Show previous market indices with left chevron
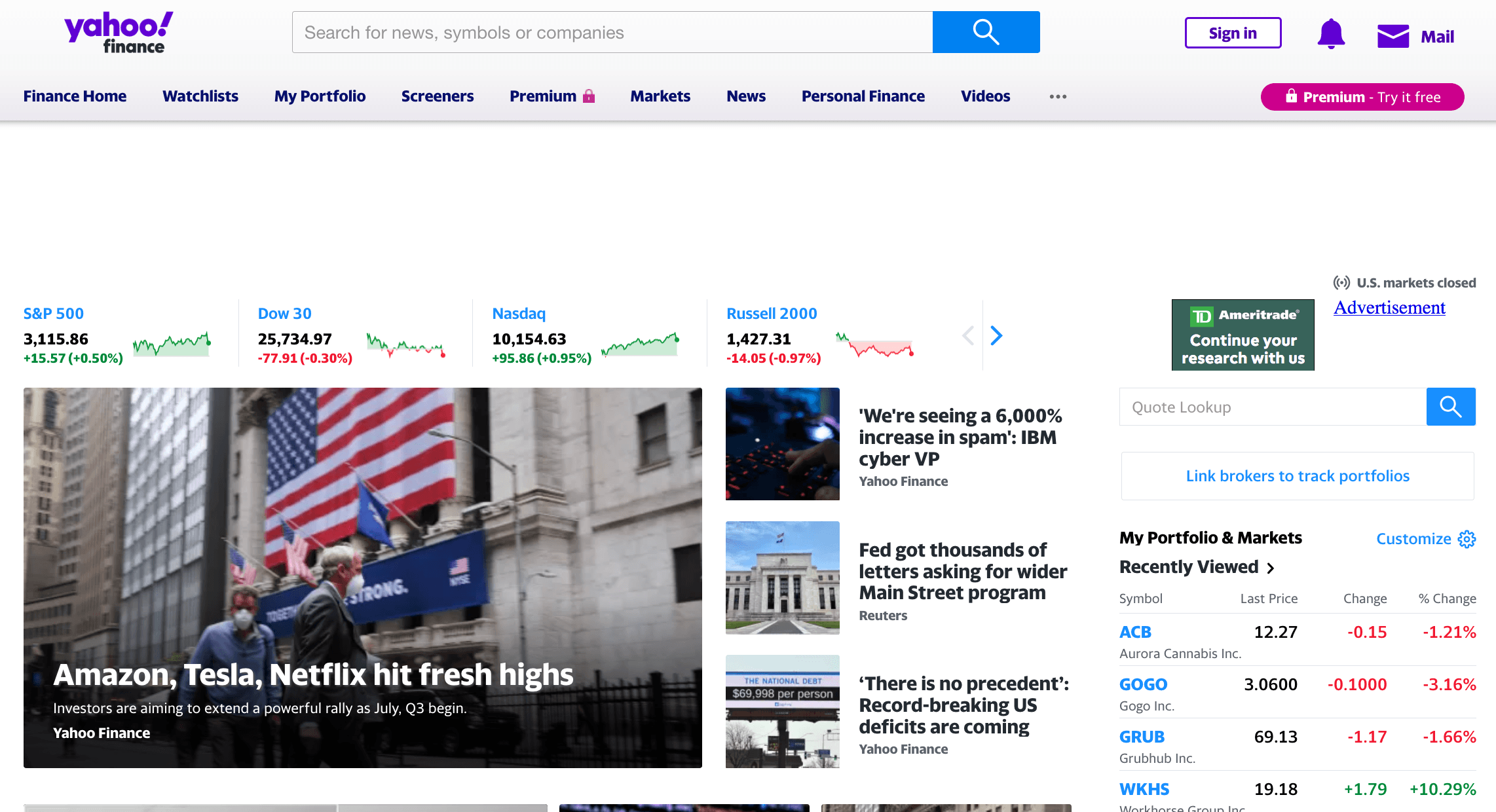The image size is (1496, 812). click(968, 335)
